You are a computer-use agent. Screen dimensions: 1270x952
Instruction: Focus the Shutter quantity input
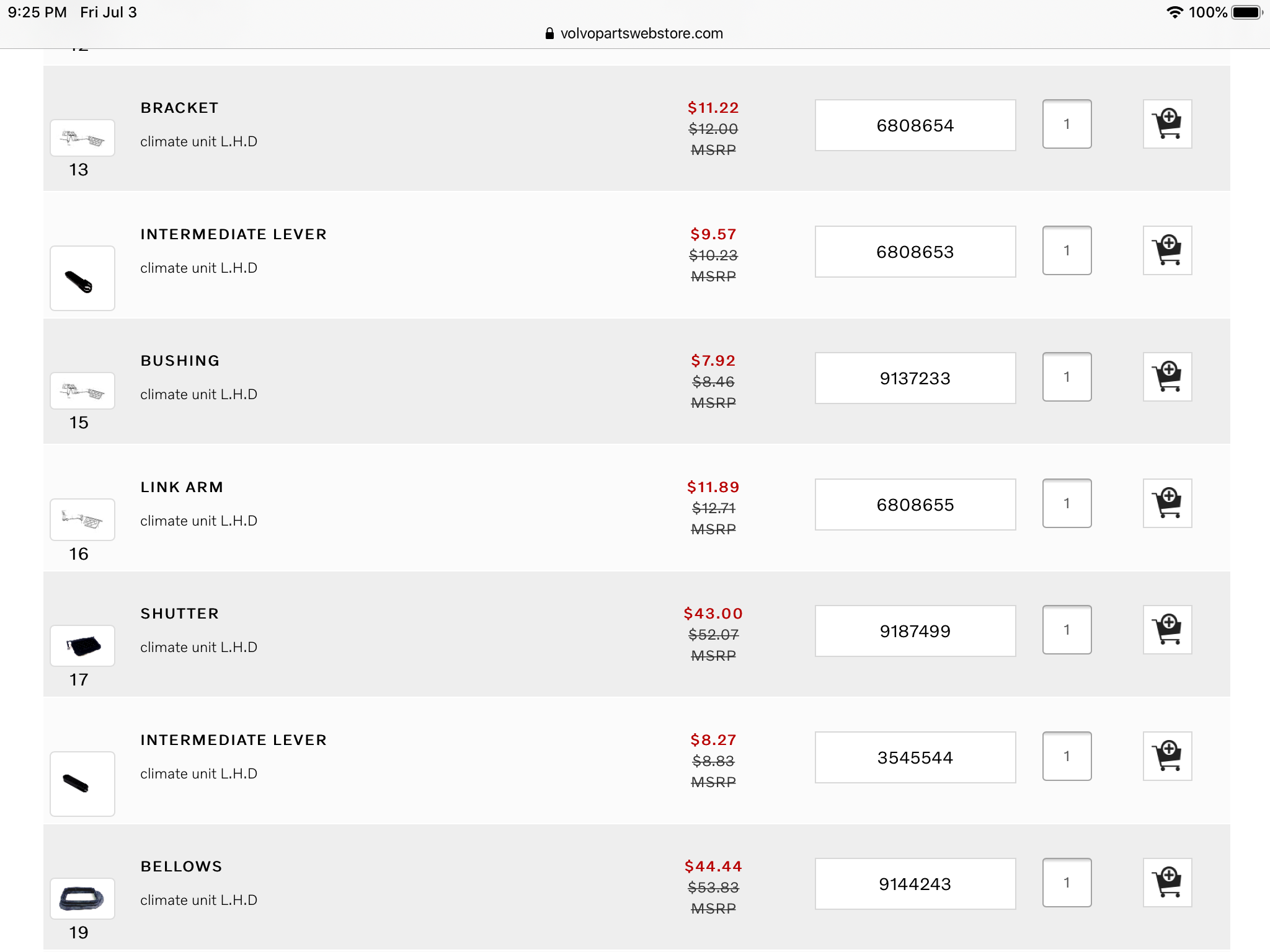coord(1067,630)
